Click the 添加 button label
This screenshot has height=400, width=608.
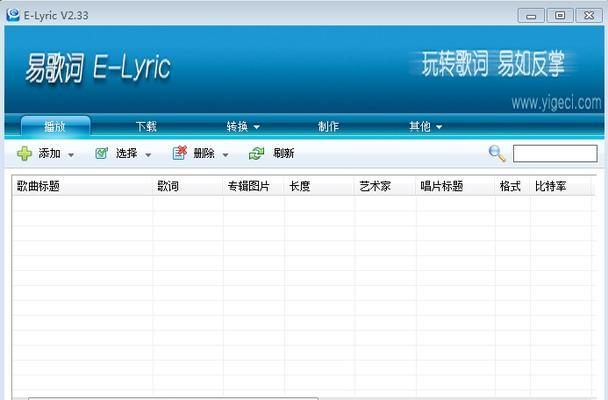click(x=49, y=153)
